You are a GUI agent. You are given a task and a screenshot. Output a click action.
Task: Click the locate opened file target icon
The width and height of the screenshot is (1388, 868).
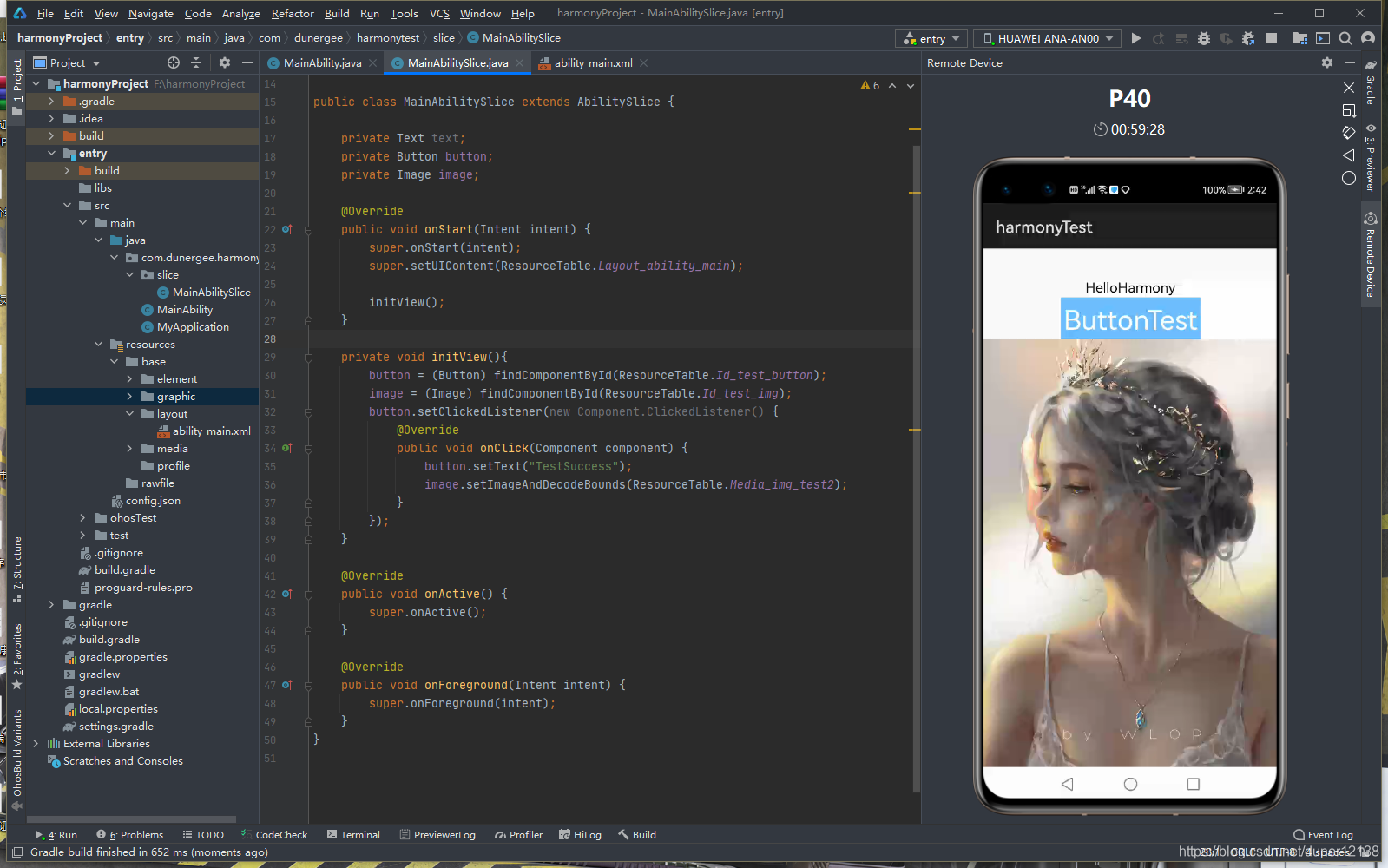click(x=174, y=62)
